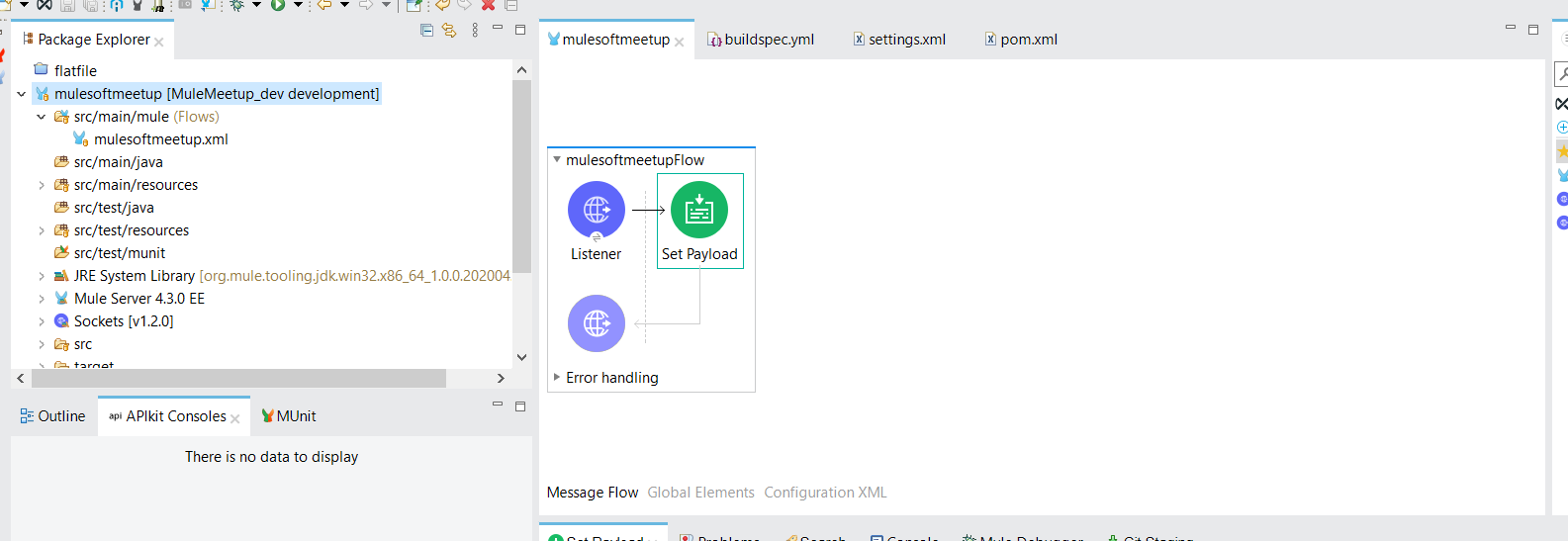The image size is (1568, 541).
Task: Click the Package Explorer scroll-down arrow
Action: [x=521, y=357]
